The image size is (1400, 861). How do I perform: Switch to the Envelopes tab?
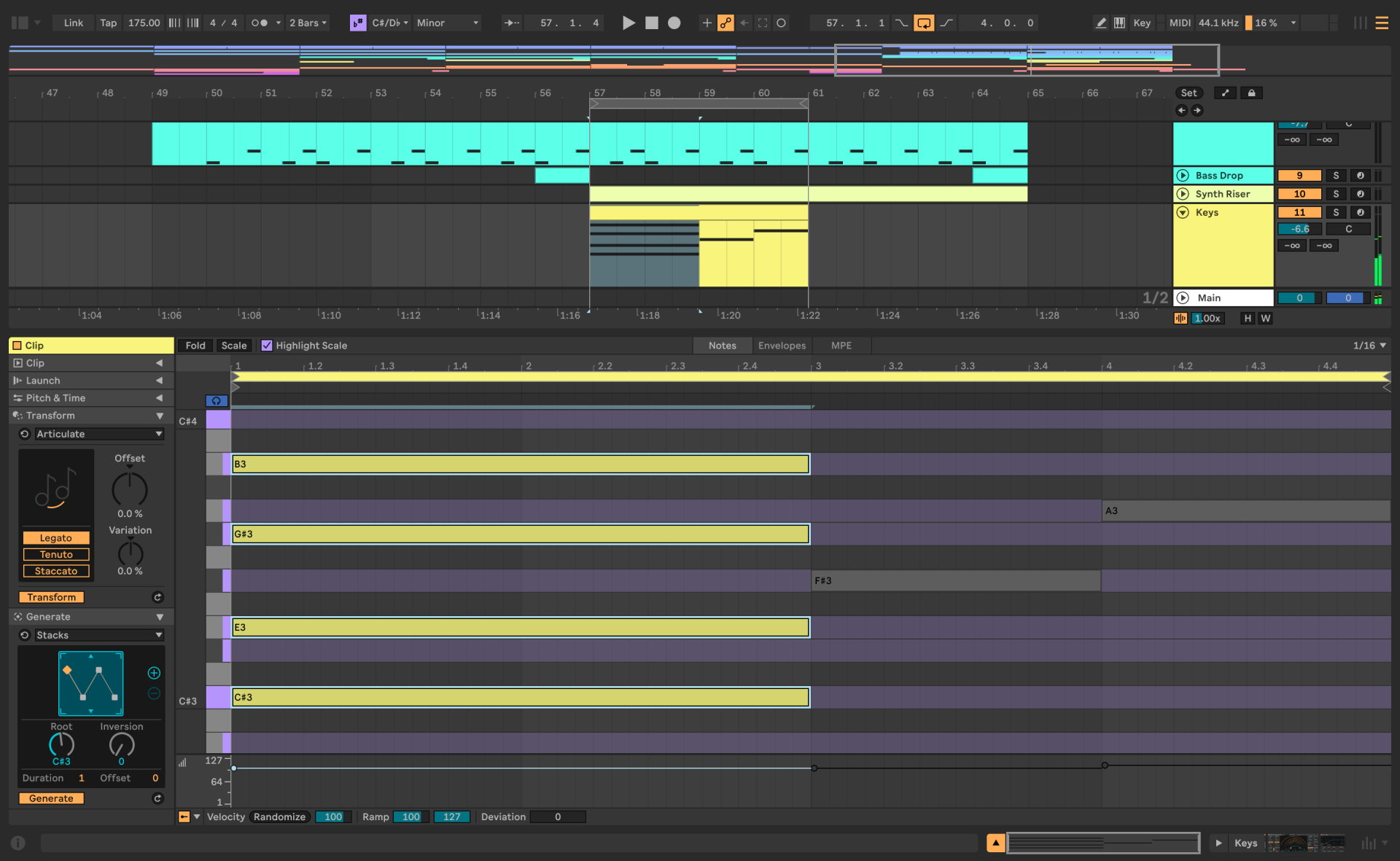(x=782, y=345)
